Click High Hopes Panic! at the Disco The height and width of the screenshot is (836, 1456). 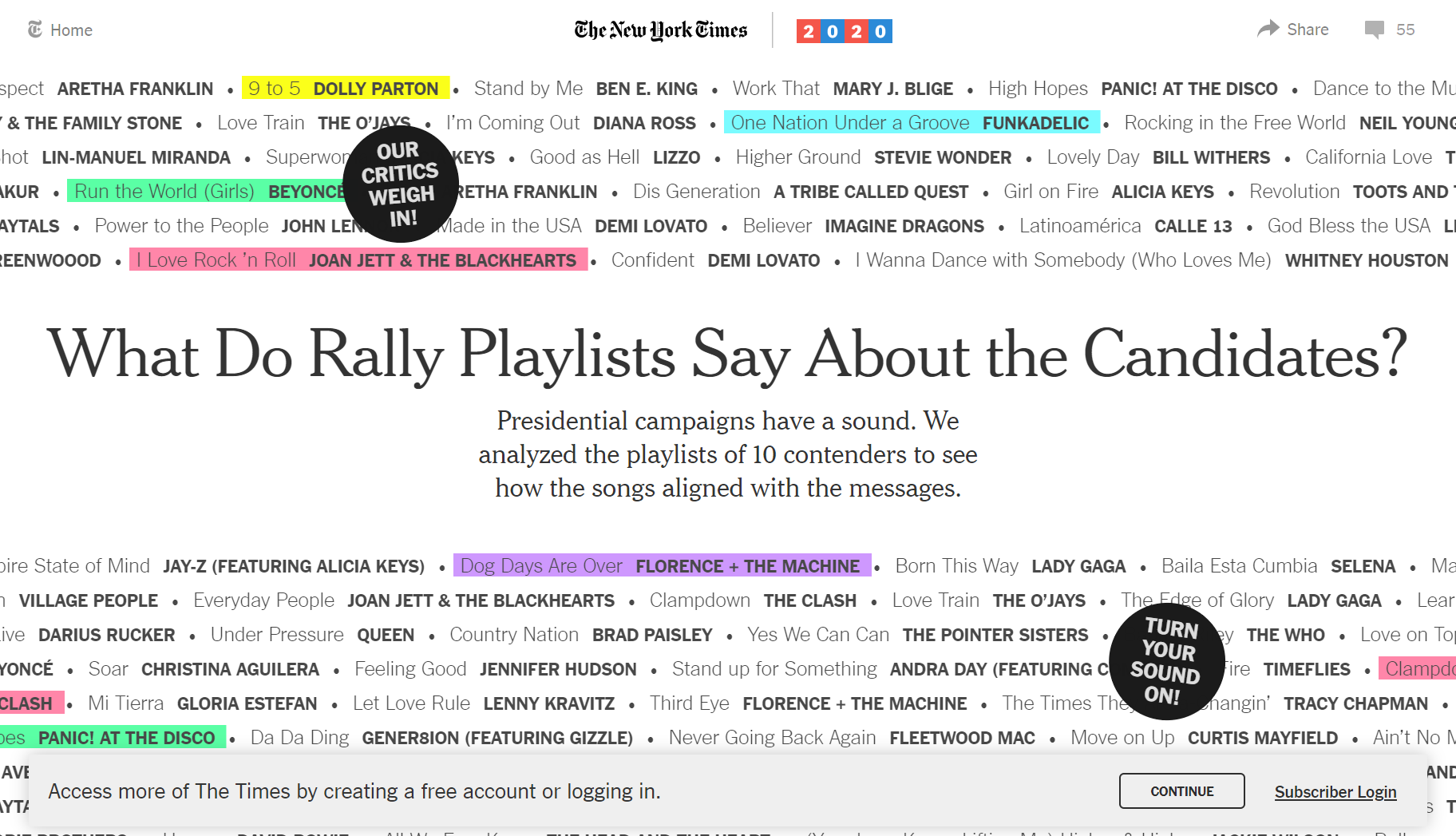pos(1134,88)
